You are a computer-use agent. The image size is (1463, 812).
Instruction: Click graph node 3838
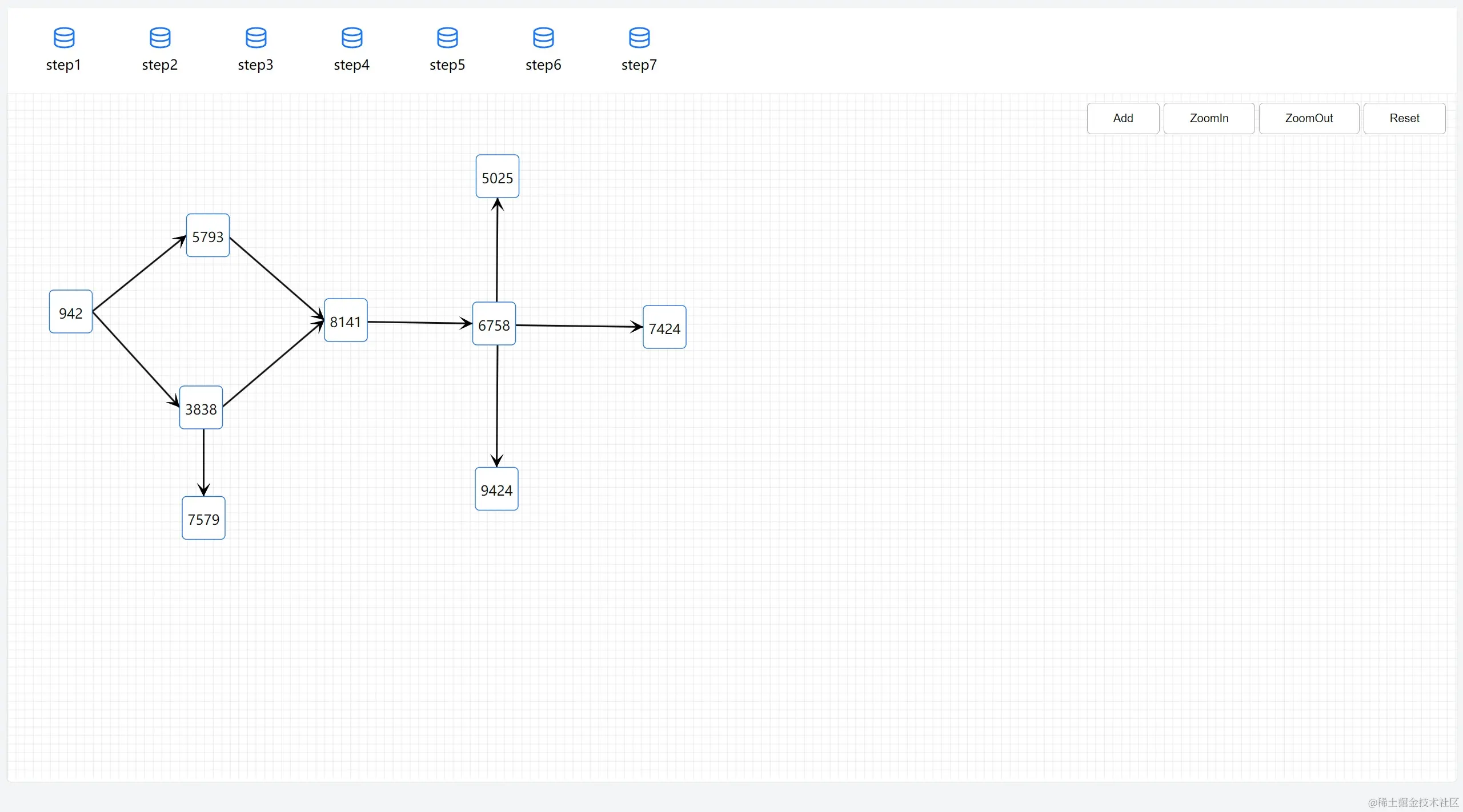[201, 408]
